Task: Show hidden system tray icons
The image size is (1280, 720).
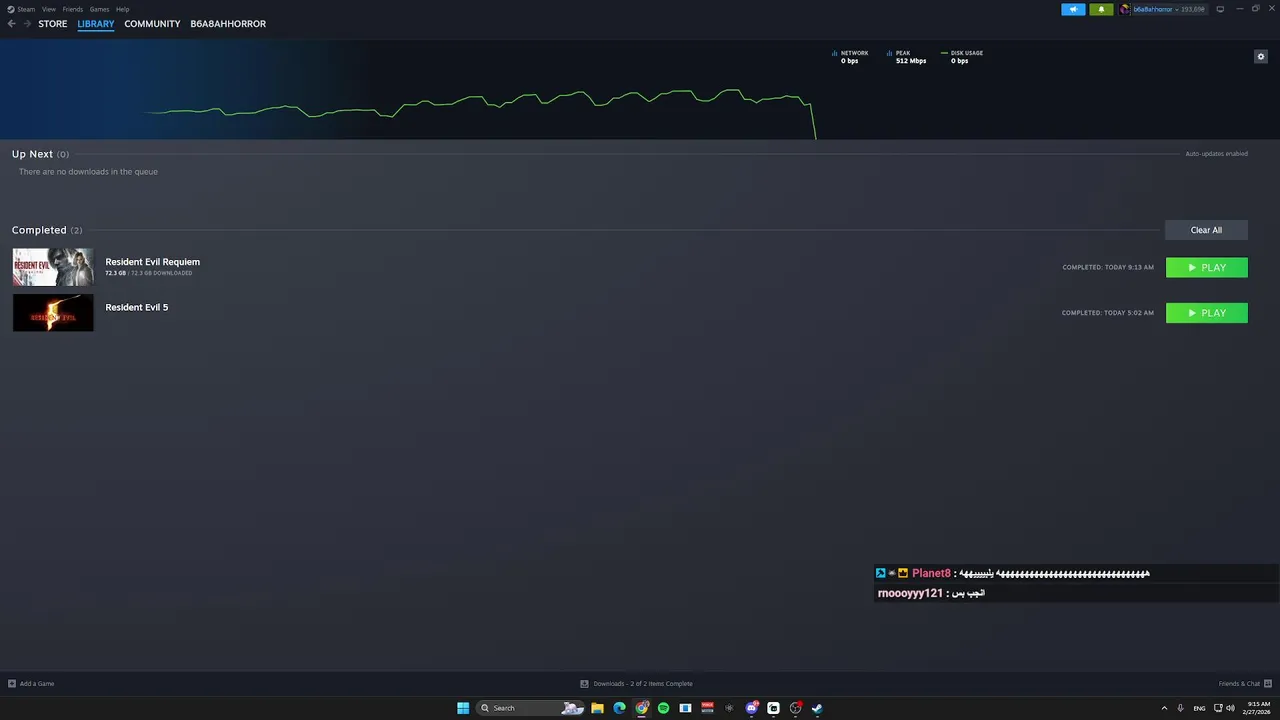Action: pyautogui.click(x=1164, y=708)
